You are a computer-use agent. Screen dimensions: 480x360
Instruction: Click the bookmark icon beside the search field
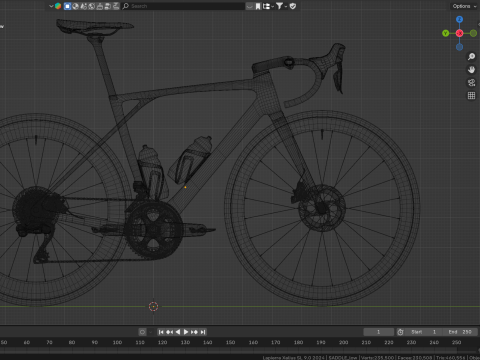[x=258, y=6]
